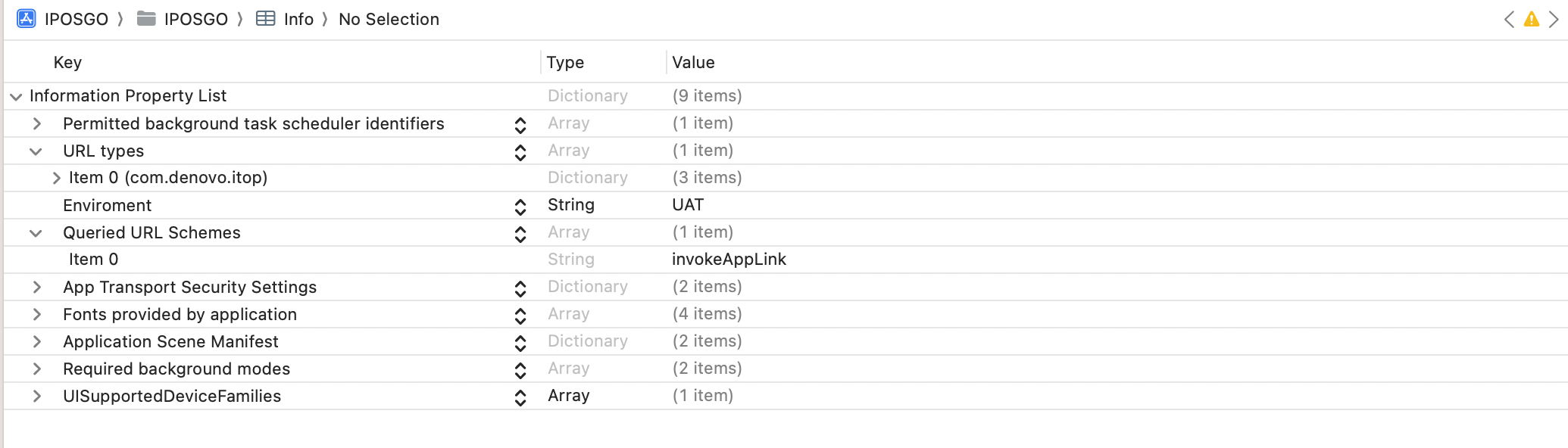Viewport: 1568px width, 448px height.
Task: Click the yellow warning triangle icon
Action: click(x=1531, y=20)
